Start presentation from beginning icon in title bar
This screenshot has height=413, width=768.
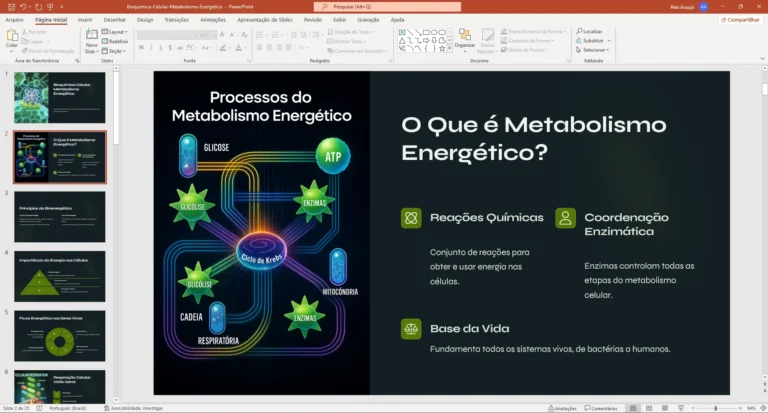pos(50,7)
